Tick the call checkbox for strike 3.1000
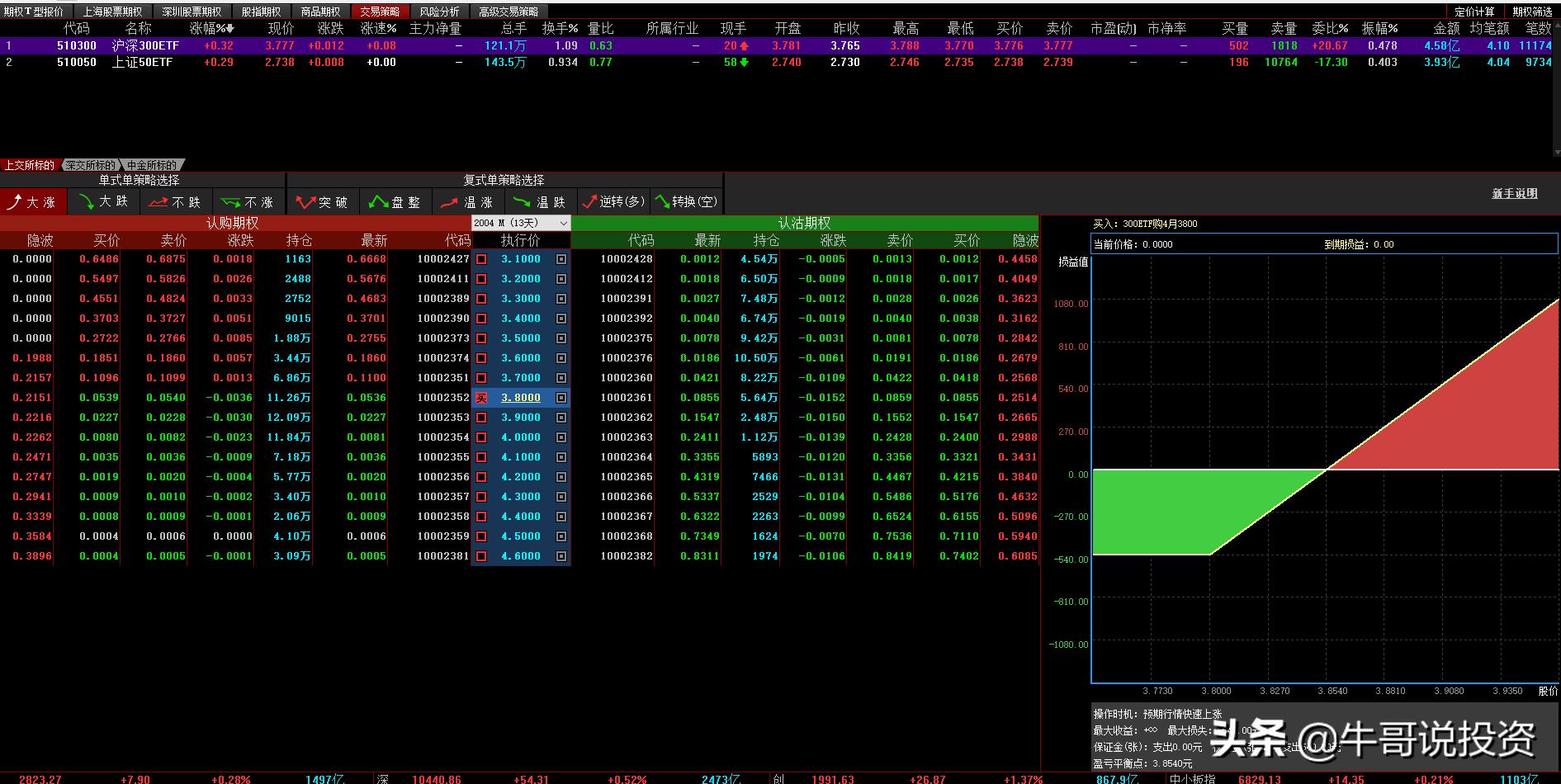The image size is (1561, 784). [x=481, y=259]
